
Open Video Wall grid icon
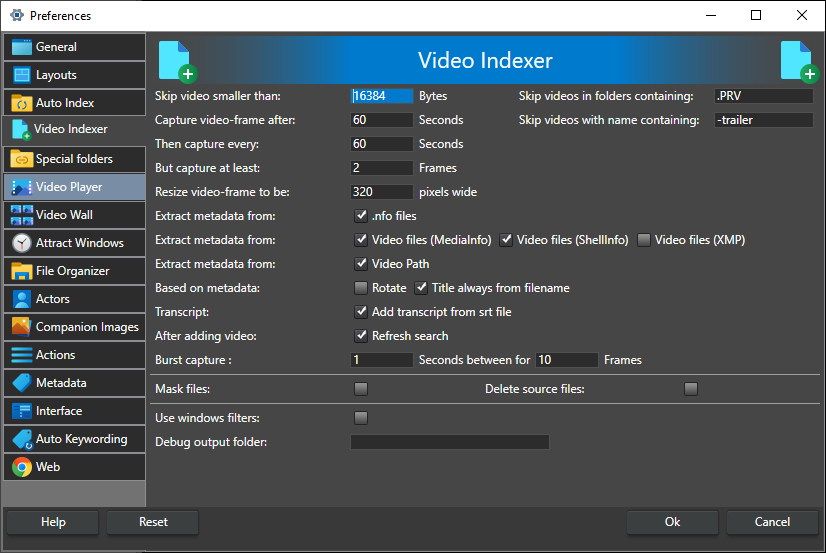(x=21, y=215)
